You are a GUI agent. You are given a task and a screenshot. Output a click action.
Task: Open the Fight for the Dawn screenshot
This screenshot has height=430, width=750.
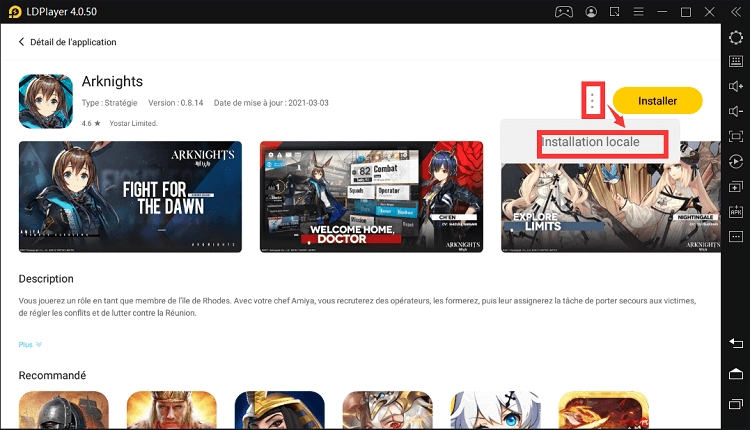pyautogui.click(x=130, y=197)
